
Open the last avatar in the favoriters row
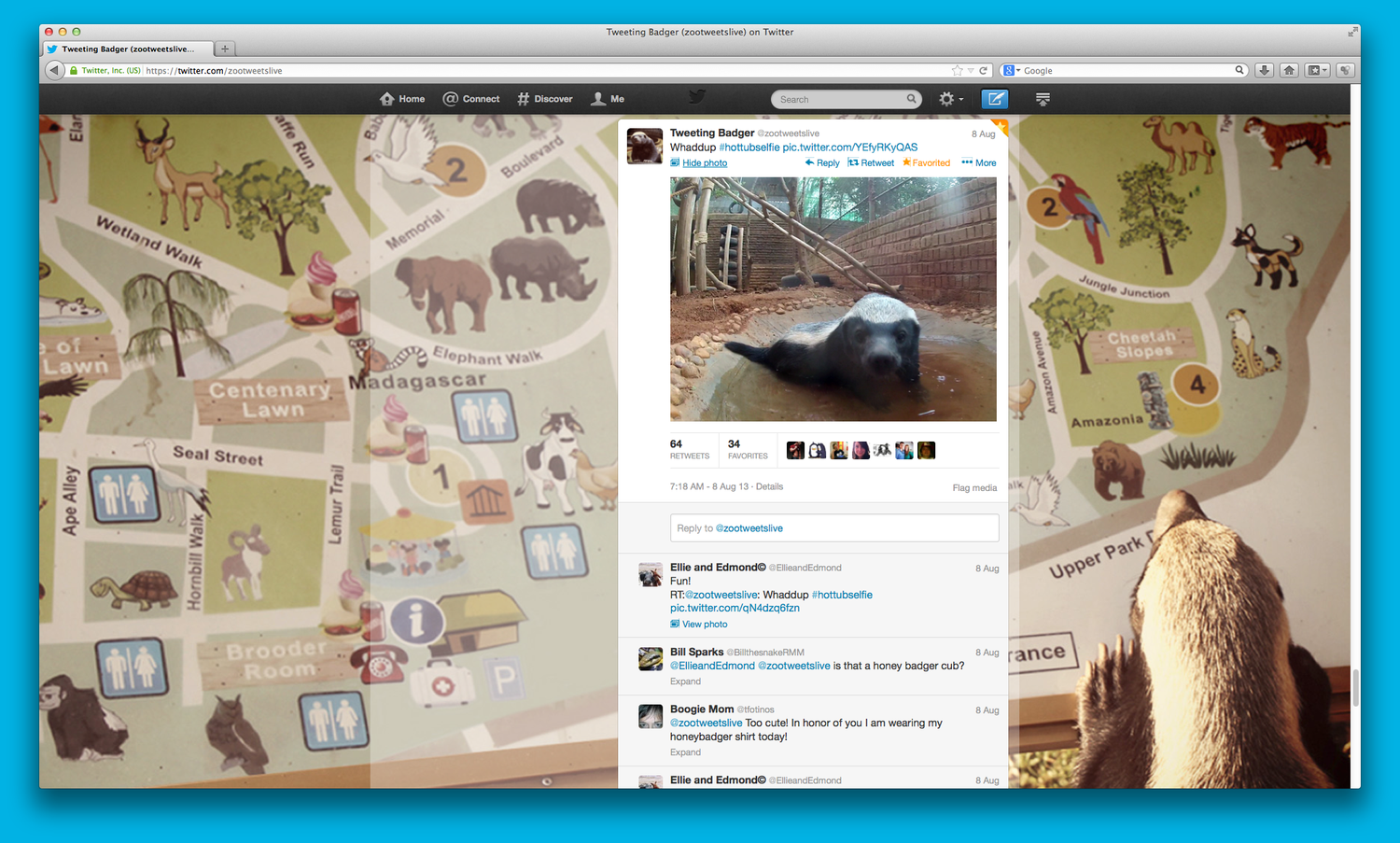tap(926, 450)
